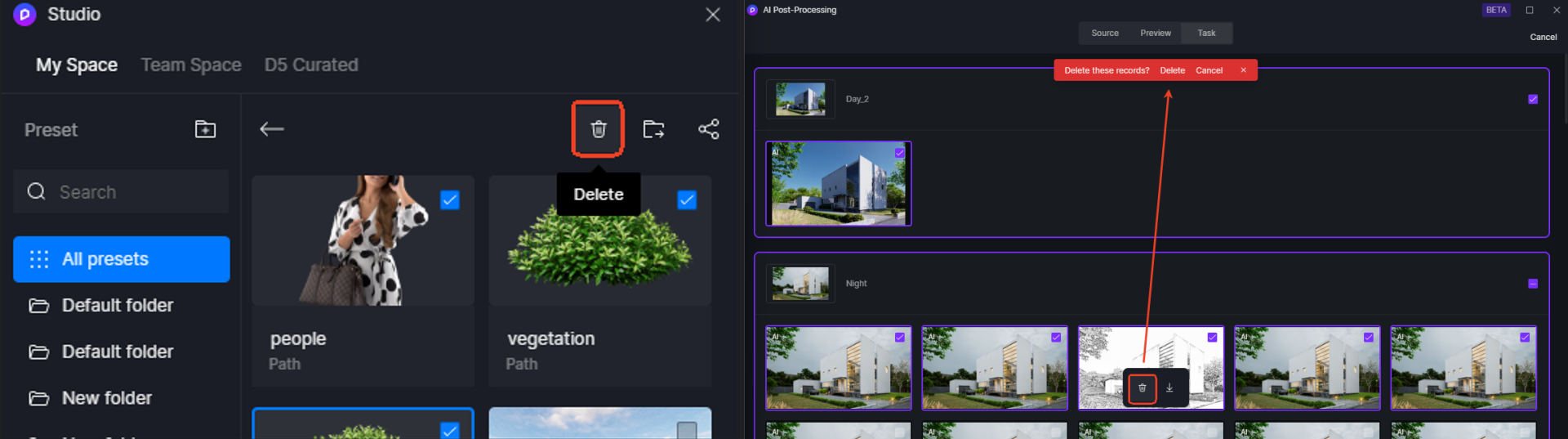Image resolution: width=1568 pixels, height=439 pixels.
Task: Dismiss the delete prompt with its X
Action: coord(1243,70)
